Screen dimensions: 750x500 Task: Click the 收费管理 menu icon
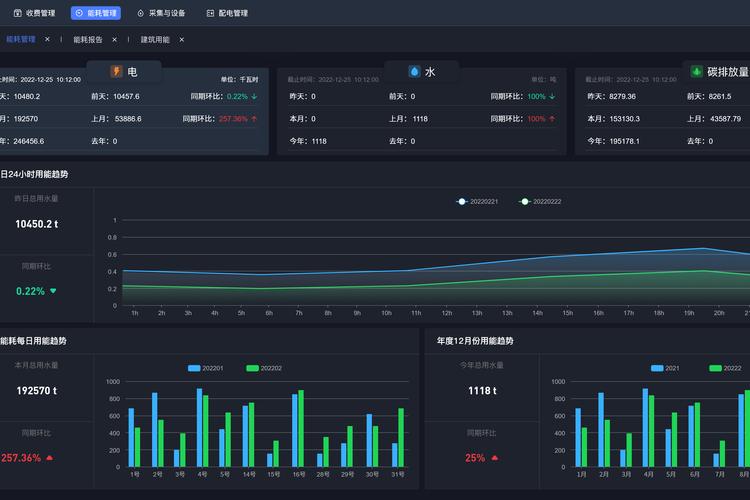pos(18,13)
